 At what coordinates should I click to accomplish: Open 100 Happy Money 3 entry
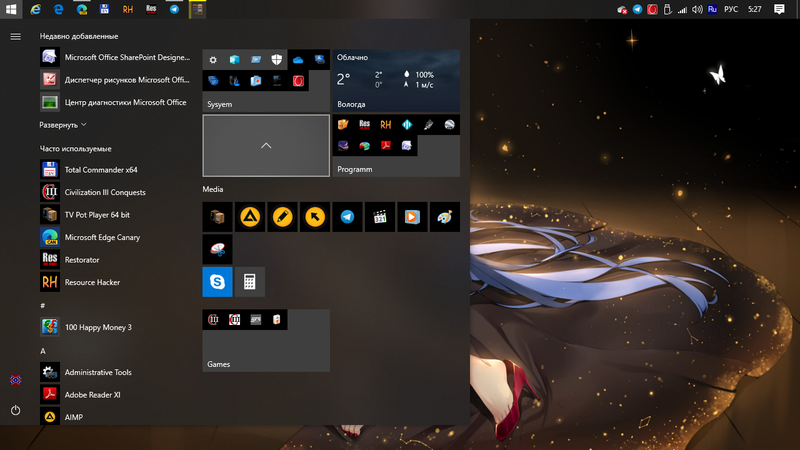click(x=116, y=327)
